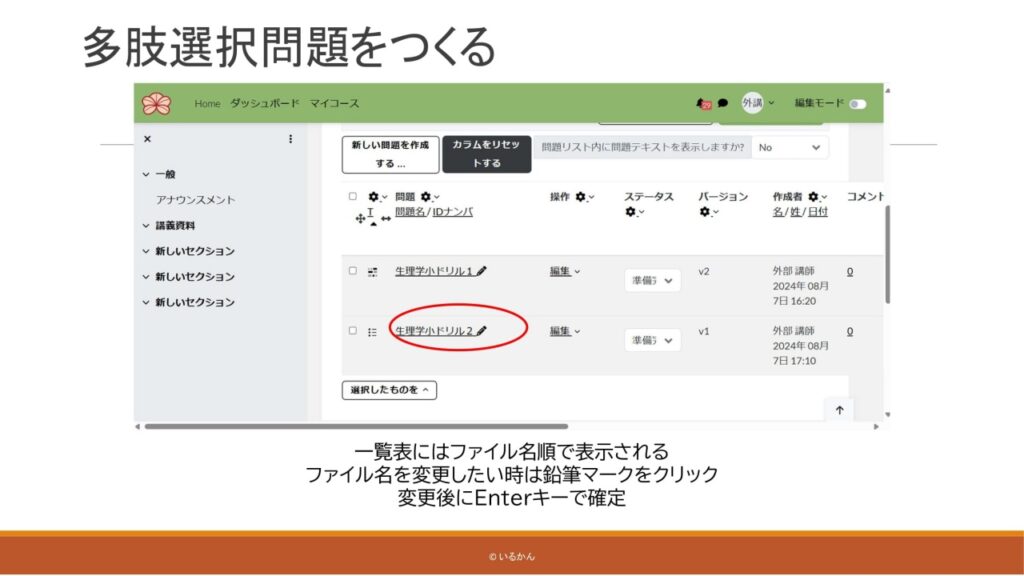Click the 新しい問題を作成する button

point(390,154)
